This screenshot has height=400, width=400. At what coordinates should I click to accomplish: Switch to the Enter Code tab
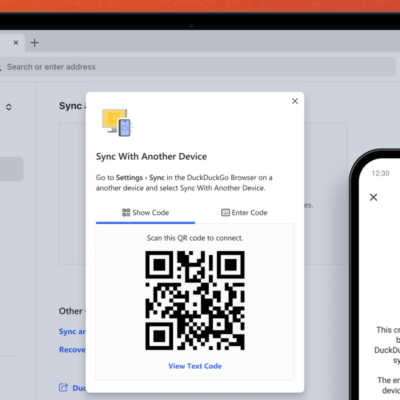pos(244,213)
